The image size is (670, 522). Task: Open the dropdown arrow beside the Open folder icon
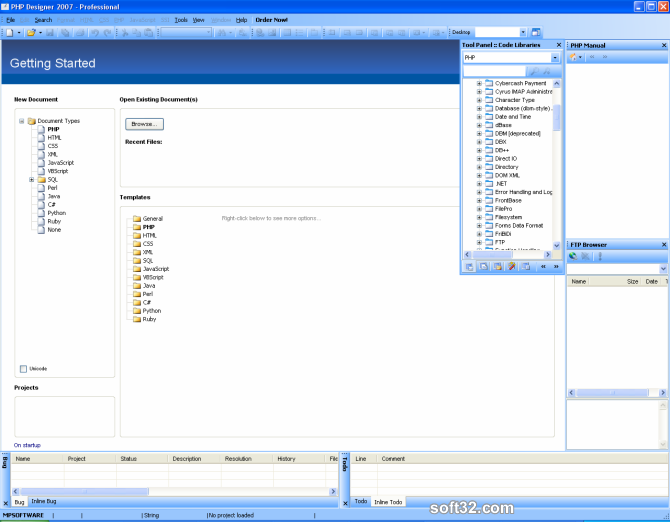click(x=40, y=32)
